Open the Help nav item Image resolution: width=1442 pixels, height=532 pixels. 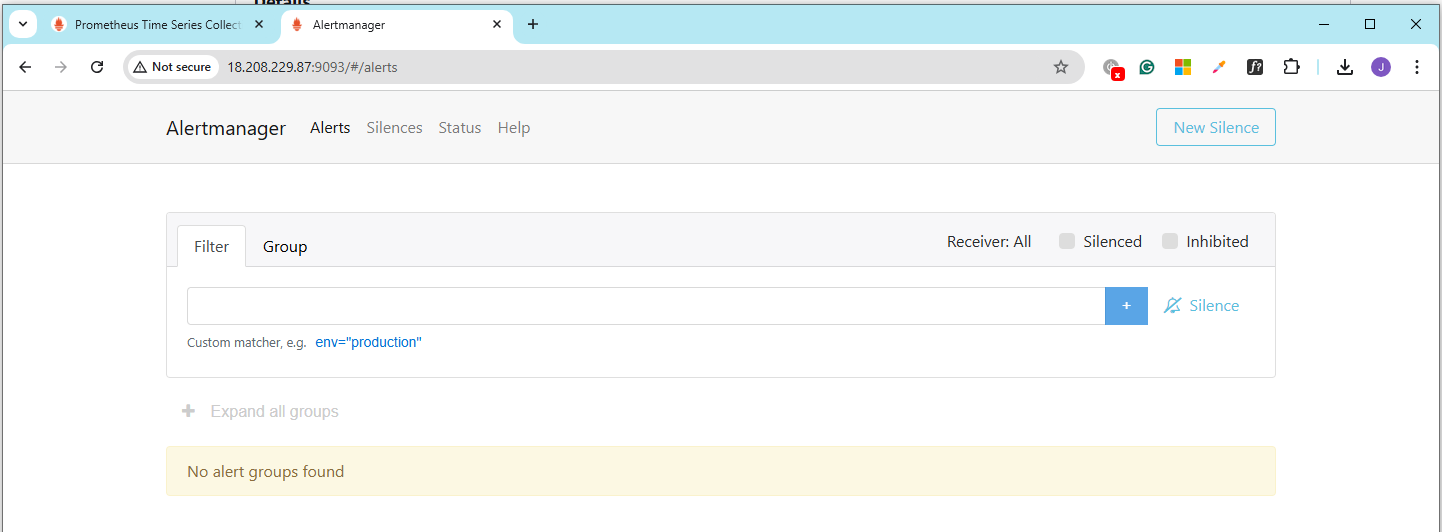pyautogui.click(x=514, y=128)
